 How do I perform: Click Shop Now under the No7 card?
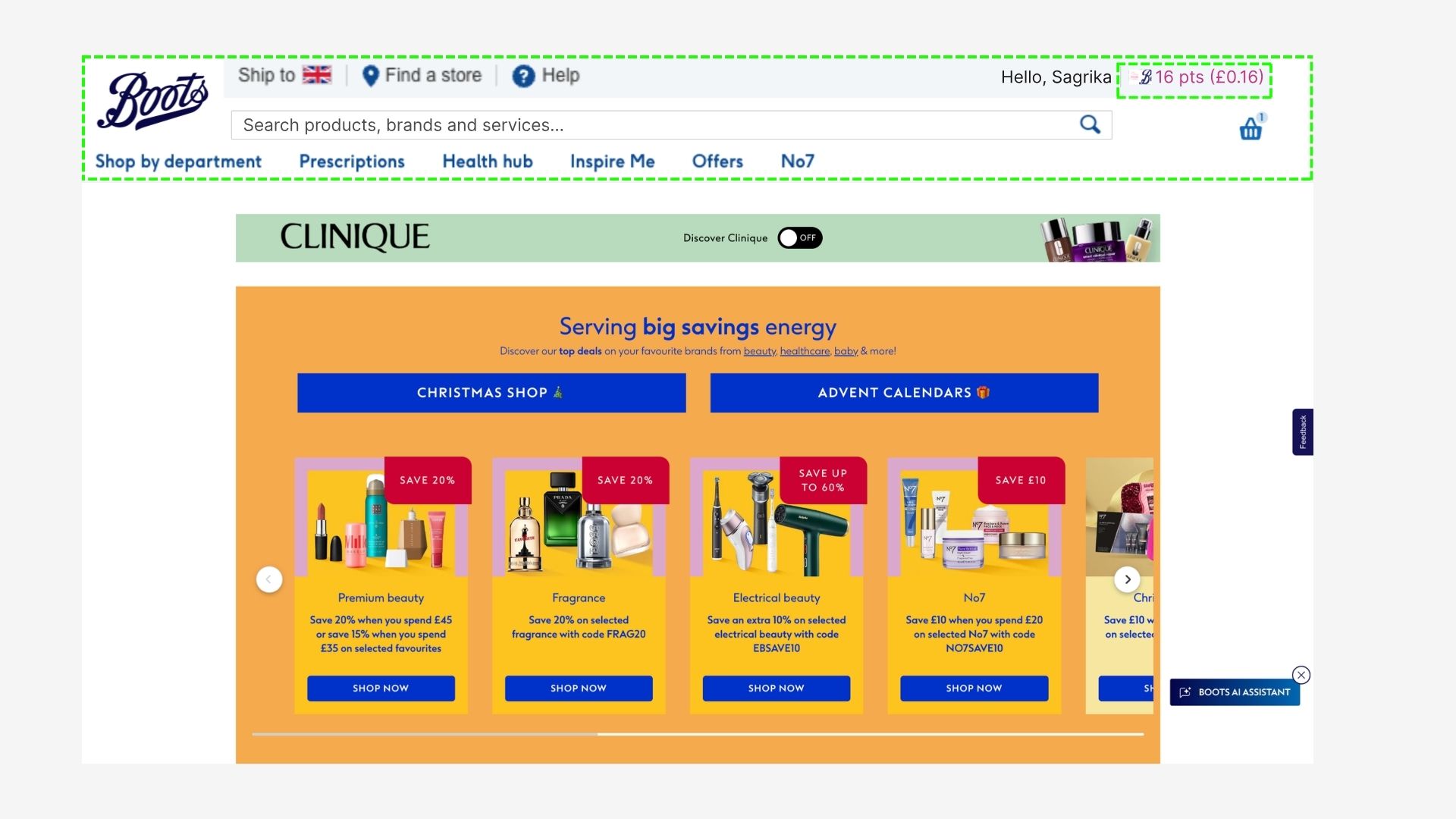tap(974, 689)
